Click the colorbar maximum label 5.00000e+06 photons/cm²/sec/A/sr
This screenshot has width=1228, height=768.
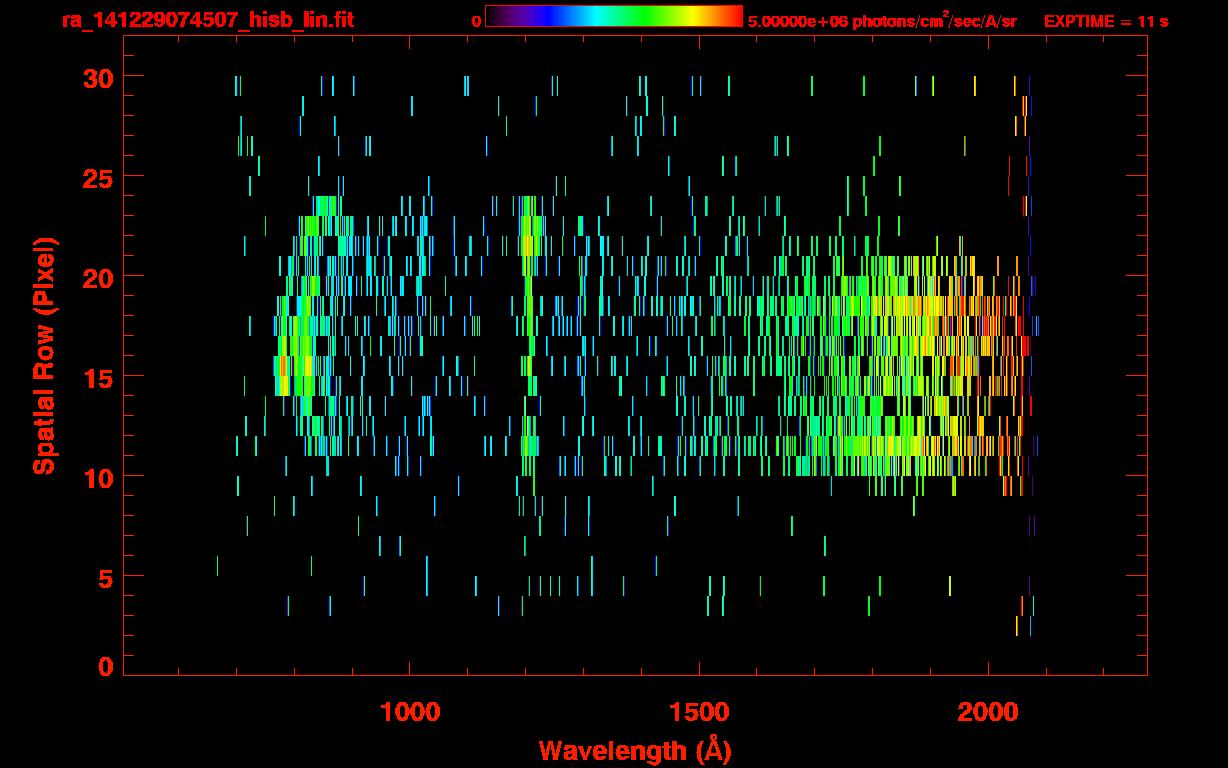pos(882,20)
